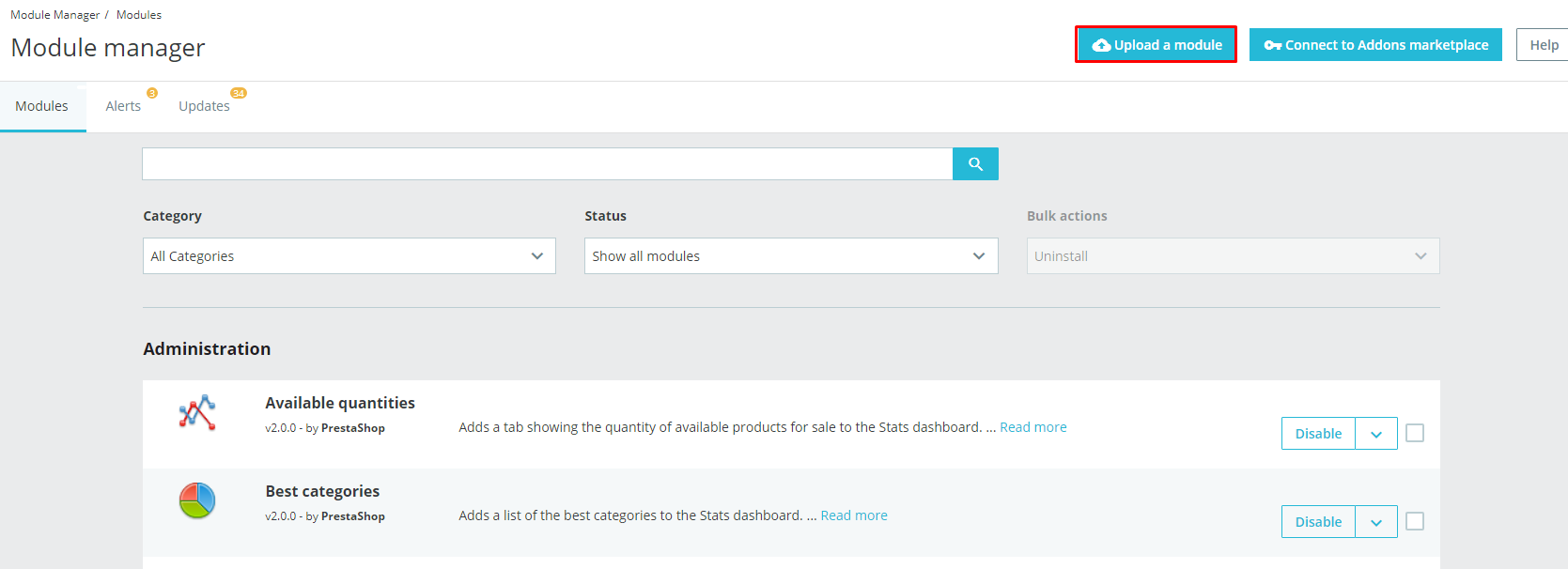Select the Best categories module checkbox
The height and width of the screenshot is (569, 1568).
click(1415, 521)
